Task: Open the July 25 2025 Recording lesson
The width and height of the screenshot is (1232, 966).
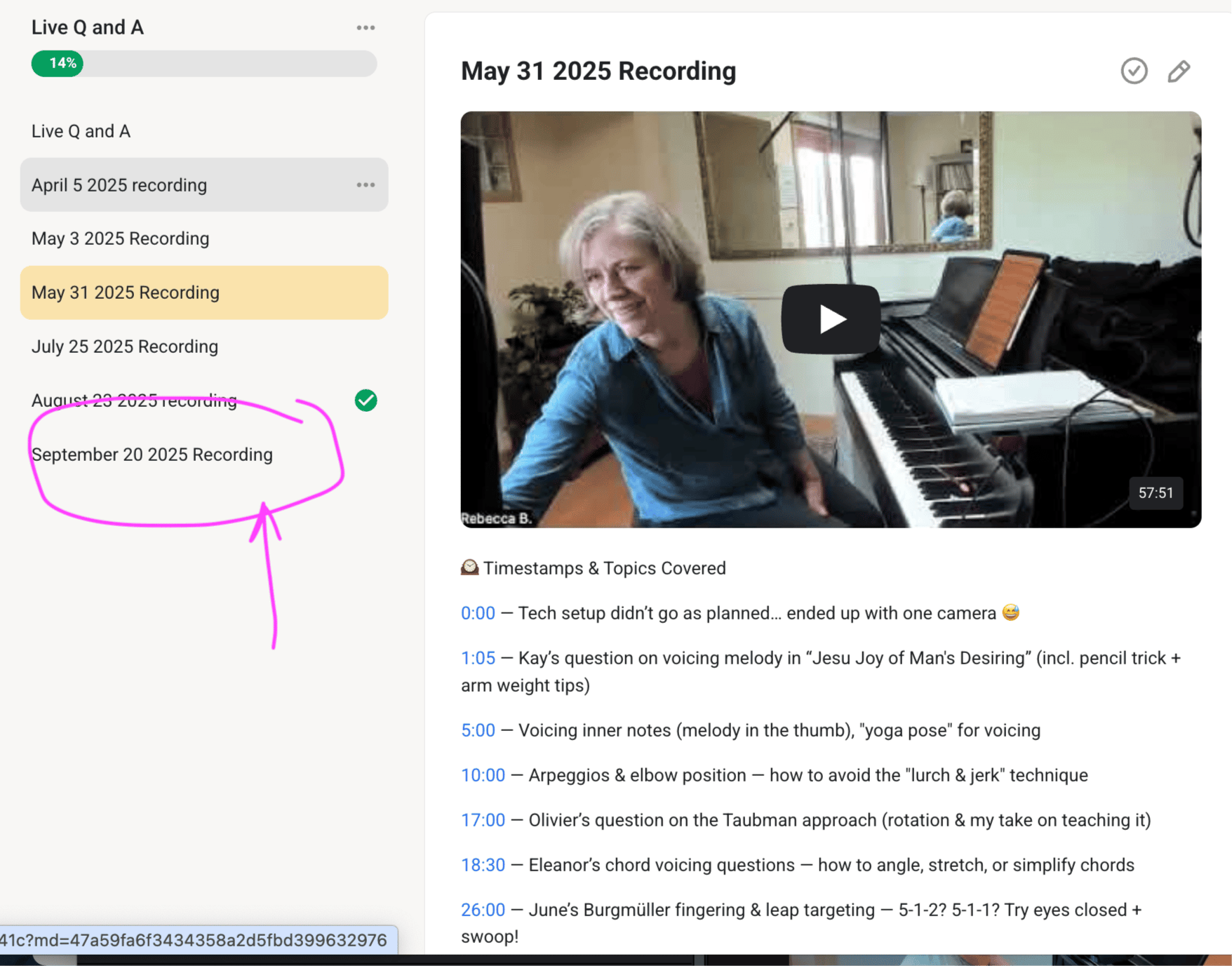Action: [x=125, y=347]
